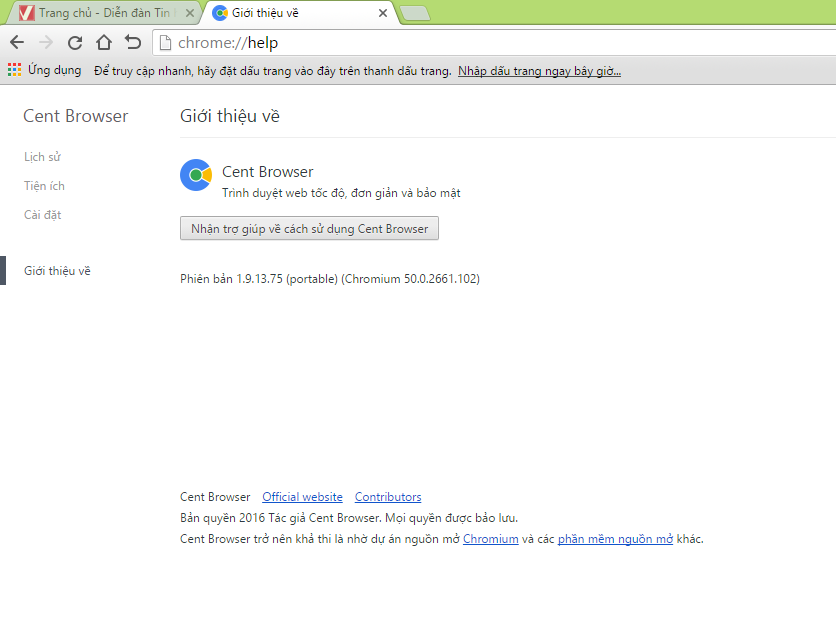Close the Trang chủ tab
Image resolution: width=836 pixels, height=633 pixels.
coord(189,13)
